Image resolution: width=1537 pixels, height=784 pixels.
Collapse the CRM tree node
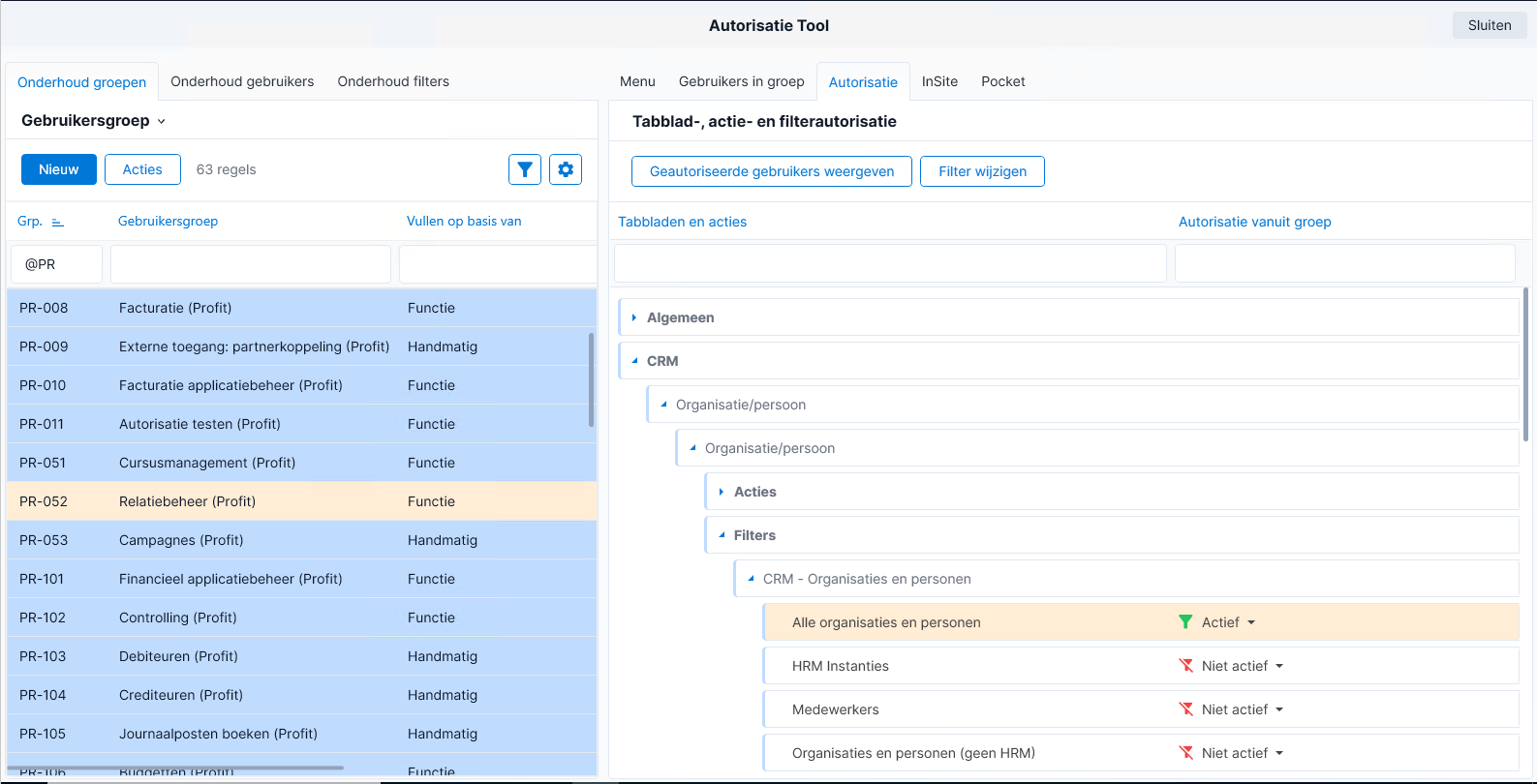pyautogui.click(x=634, y=361)
